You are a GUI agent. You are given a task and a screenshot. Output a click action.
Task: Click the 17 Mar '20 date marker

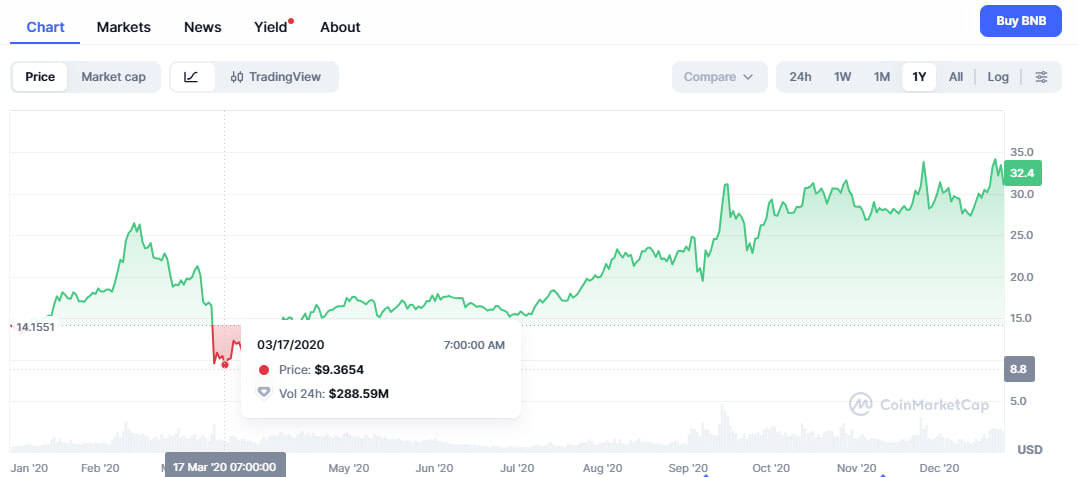pos(225,467)
